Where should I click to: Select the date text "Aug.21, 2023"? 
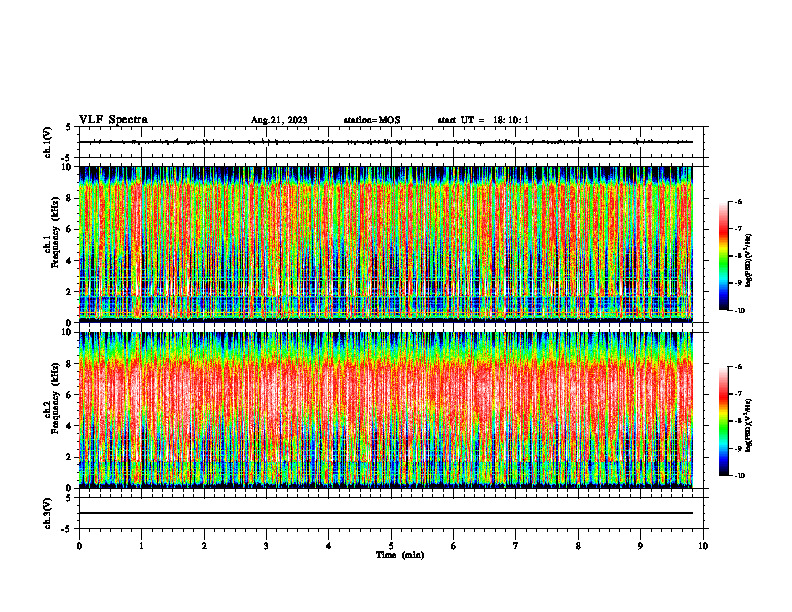[x=279, y=120]
